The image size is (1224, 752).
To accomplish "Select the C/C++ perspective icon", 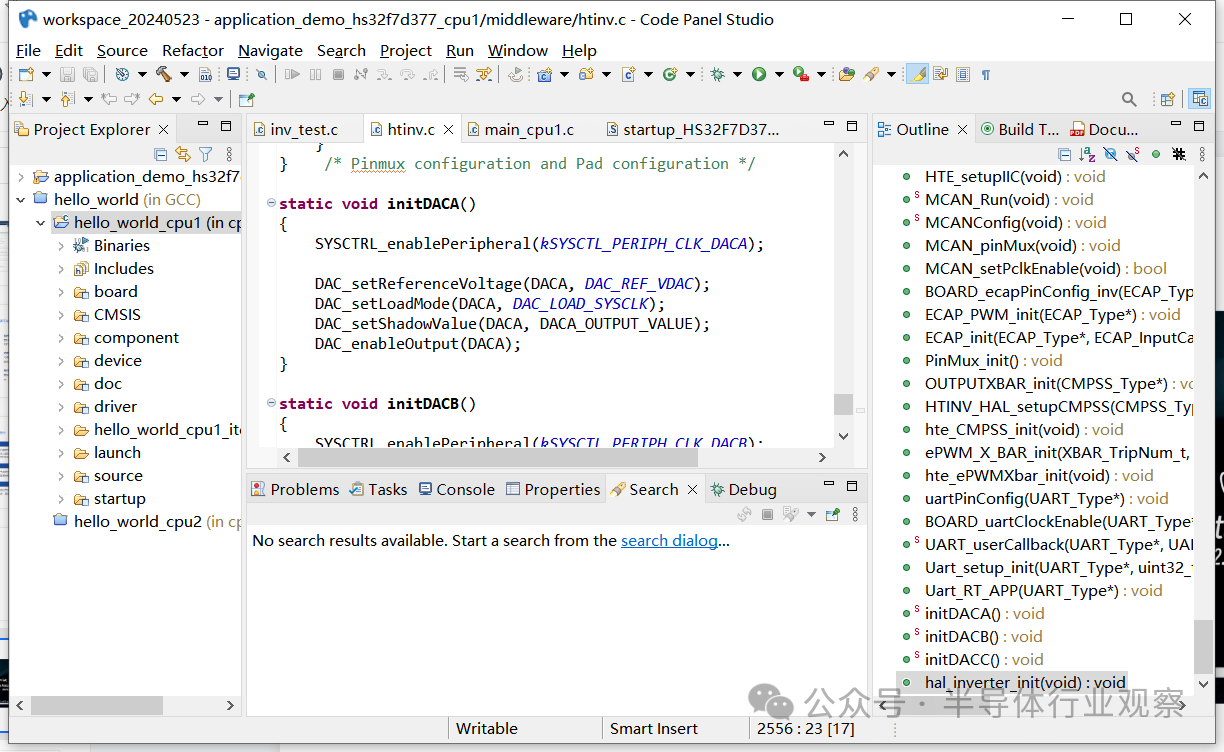I will coord(1200,99).
